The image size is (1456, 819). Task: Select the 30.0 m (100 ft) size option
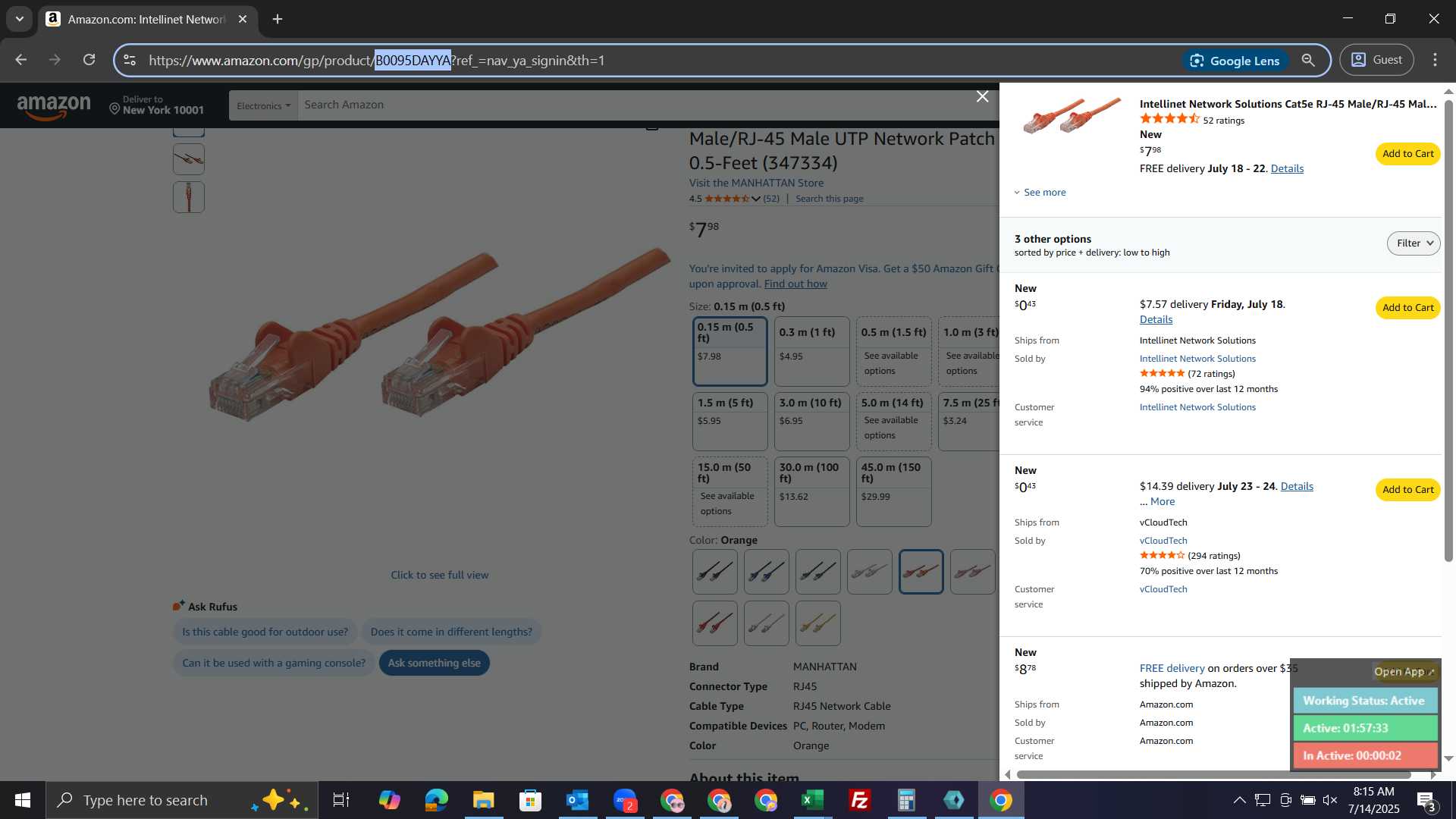pos(811,491)
